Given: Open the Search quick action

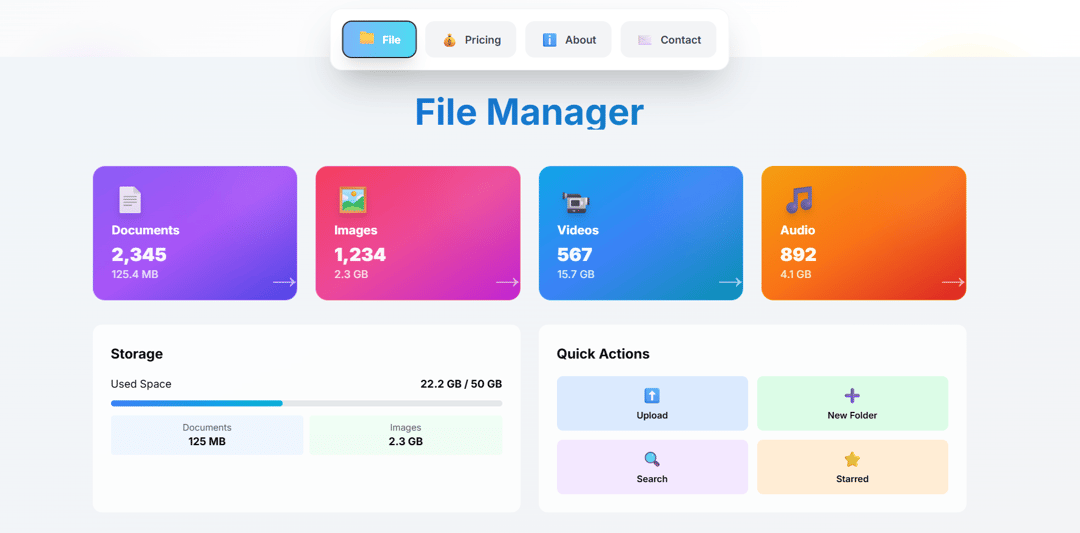Looking at the screenshot, I should [652, 467].
